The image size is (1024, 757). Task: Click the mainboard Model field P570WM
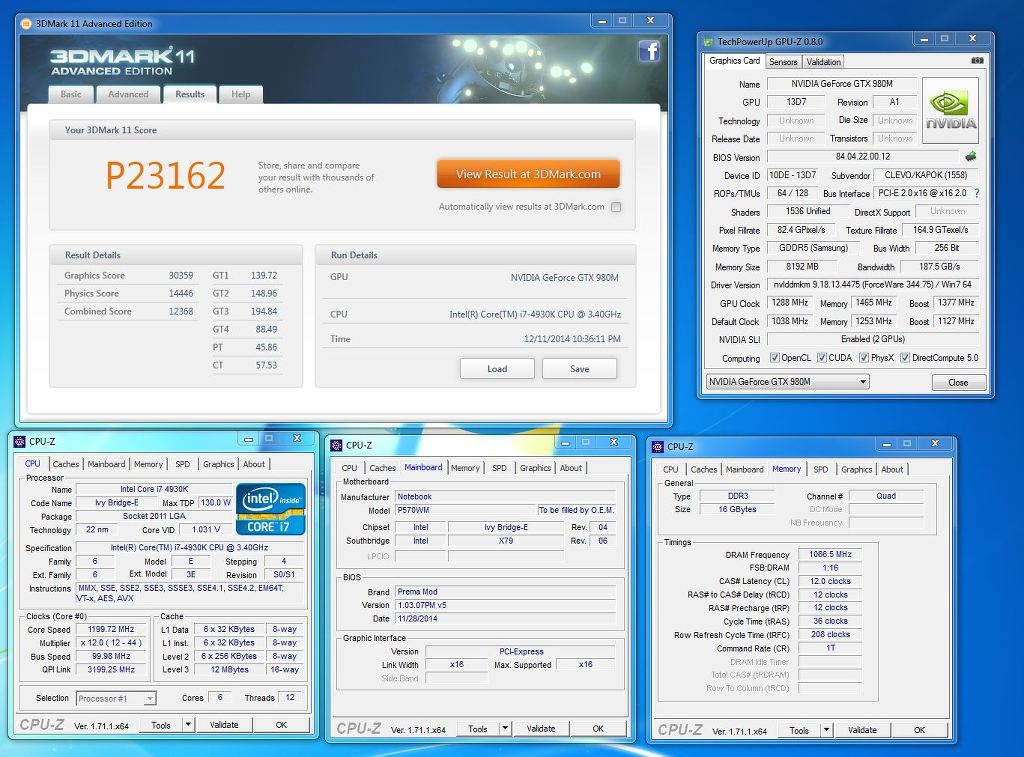[x=466, y=510]
